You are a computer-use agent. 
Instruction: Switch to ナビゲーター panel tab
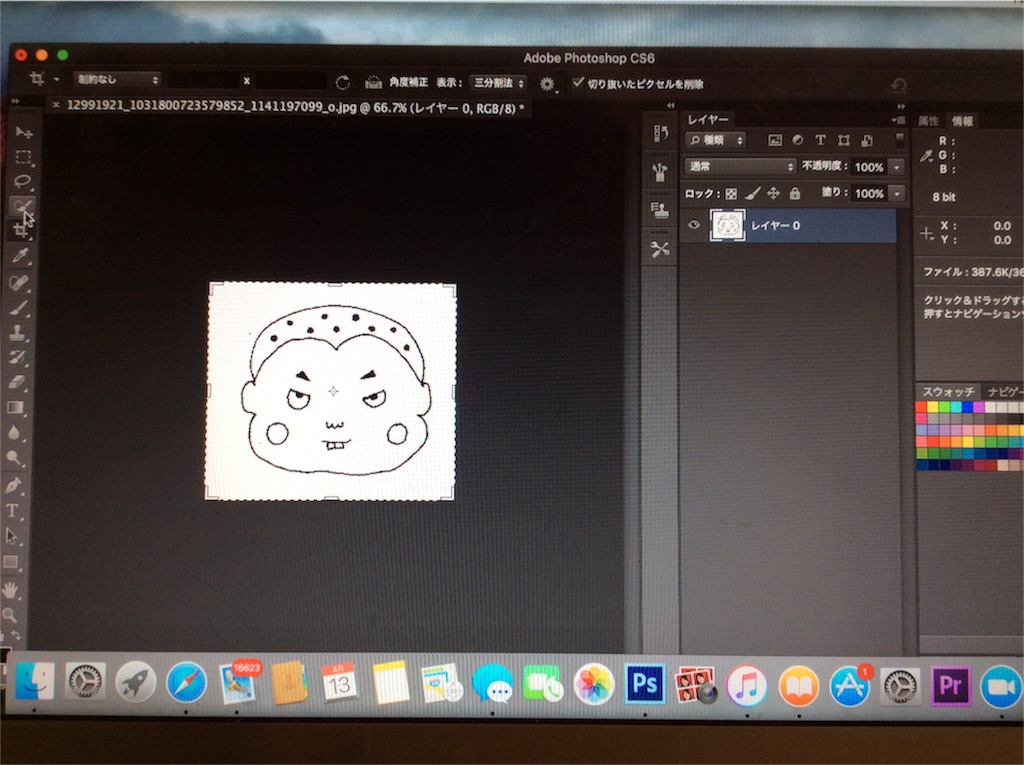coord(1005,391)
